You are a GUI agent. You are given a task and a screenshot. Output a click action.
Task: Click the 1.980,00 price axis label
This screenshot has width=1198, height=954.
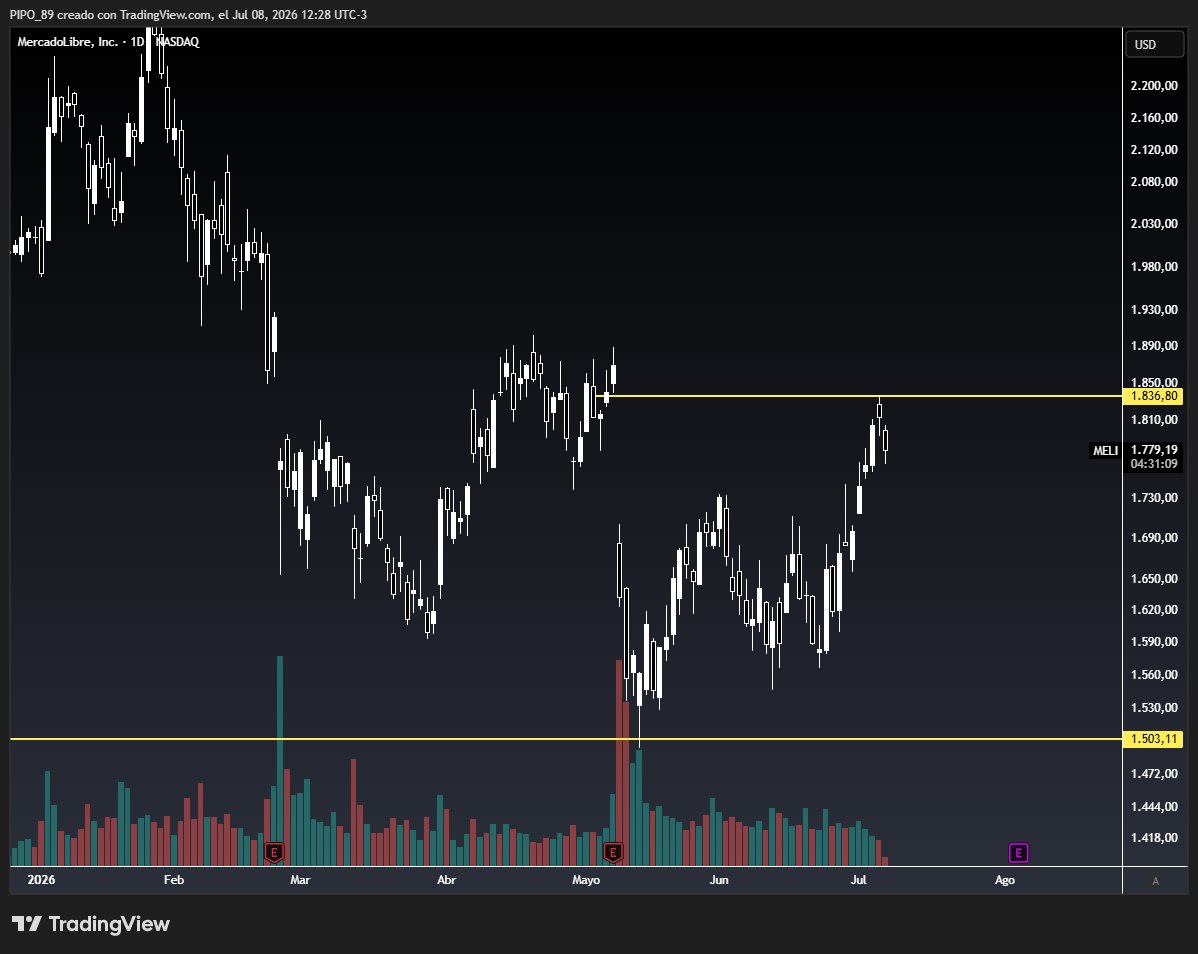[1154, 267]
